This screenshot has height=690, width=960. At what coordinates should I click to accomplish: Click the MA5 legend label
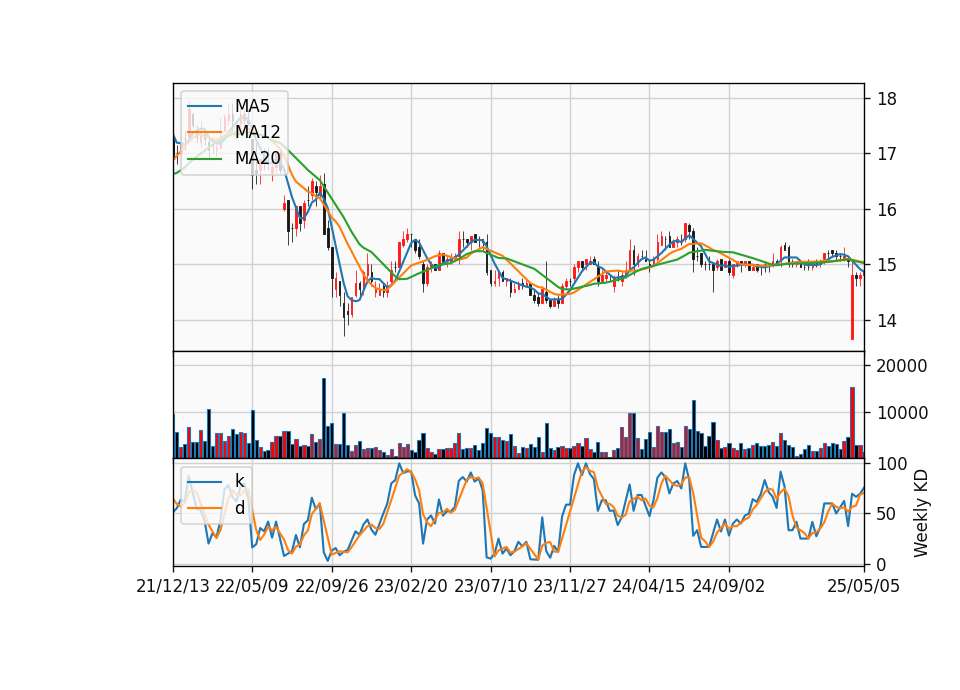(252, 106)
